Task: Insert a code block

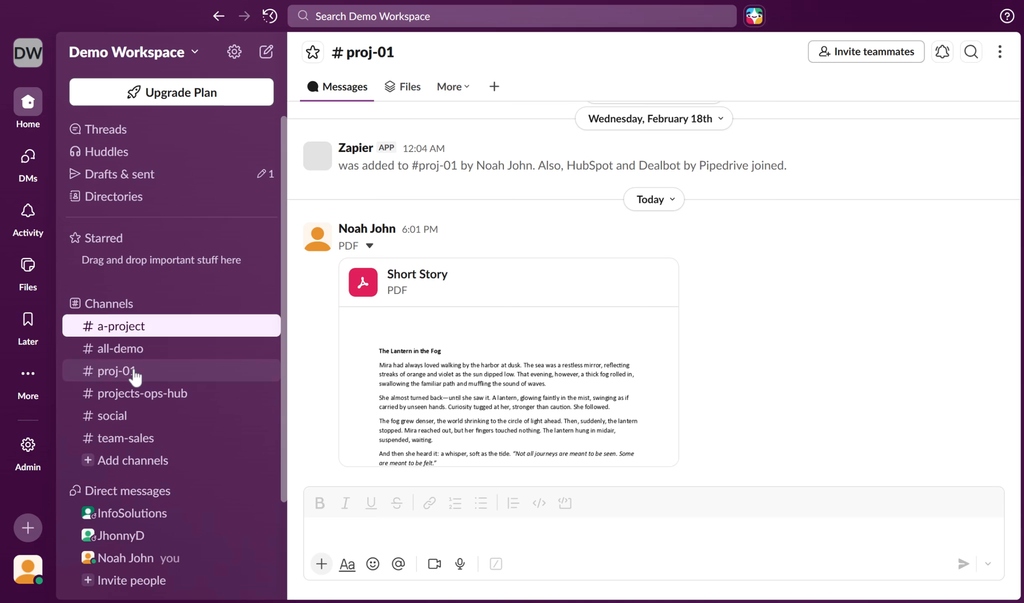Action: point(564,503)
